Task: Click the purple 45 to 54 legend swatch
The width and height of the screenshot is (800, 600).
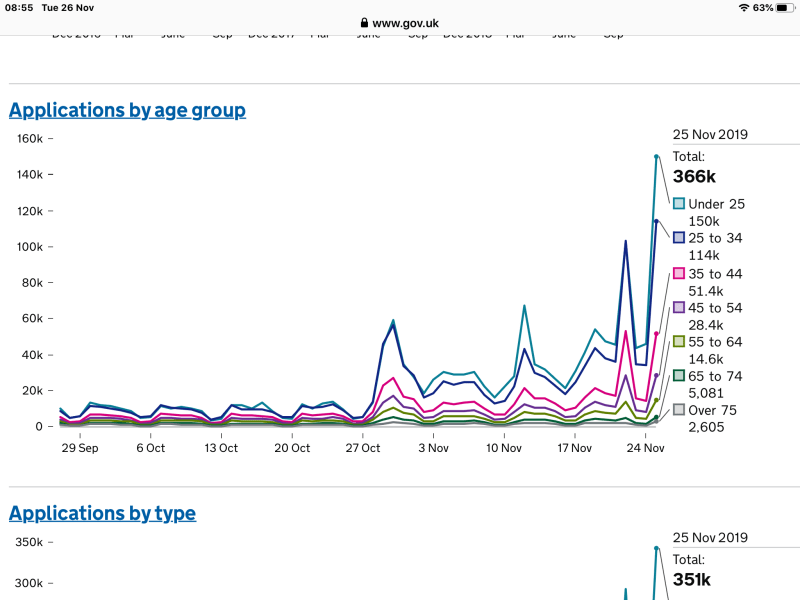Action: point(679,307)
